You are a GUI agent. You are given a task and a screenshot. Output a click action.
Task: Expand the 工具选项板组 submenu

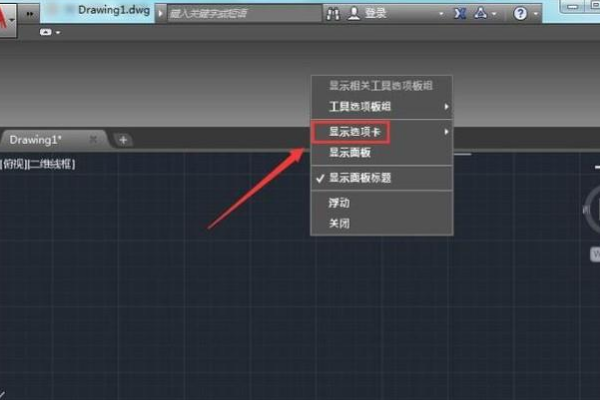click(382, 106)
